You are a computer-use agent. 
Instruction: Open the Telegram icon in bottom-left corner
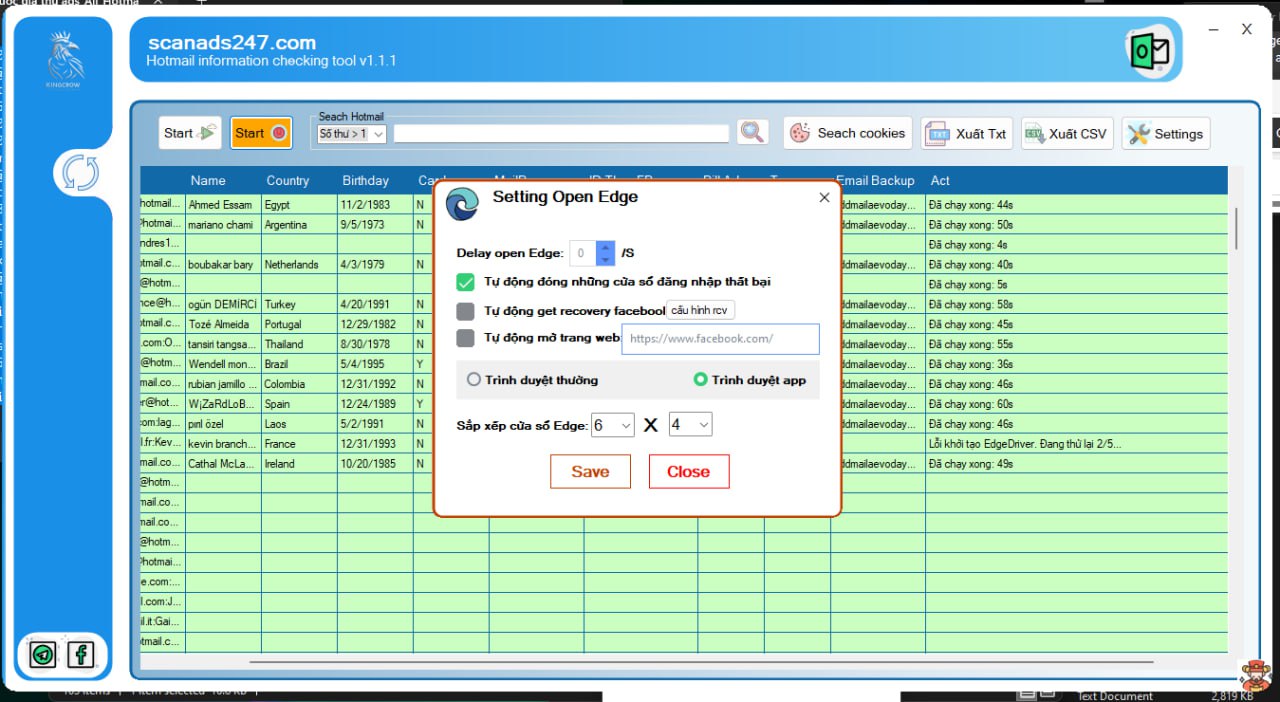(43, 655)
